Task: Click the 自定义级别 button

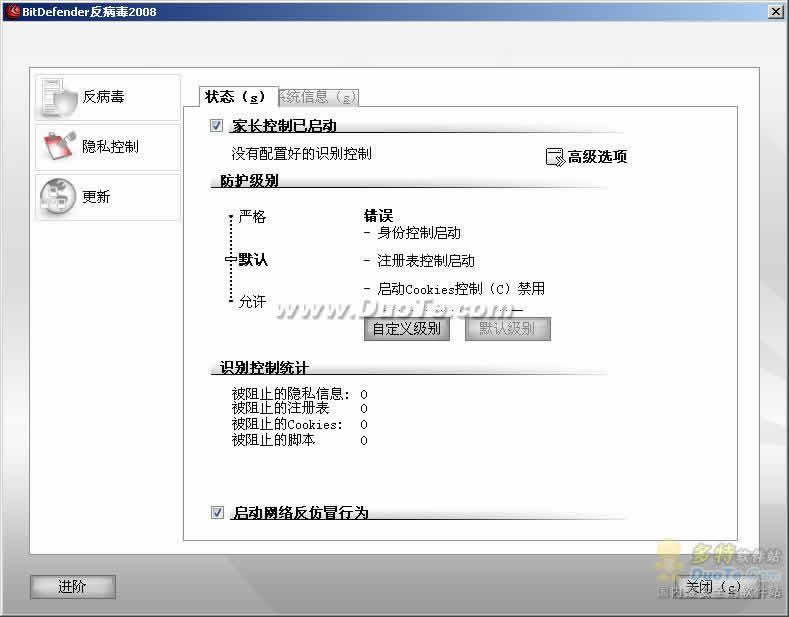Action: click(x=407, y=329)
